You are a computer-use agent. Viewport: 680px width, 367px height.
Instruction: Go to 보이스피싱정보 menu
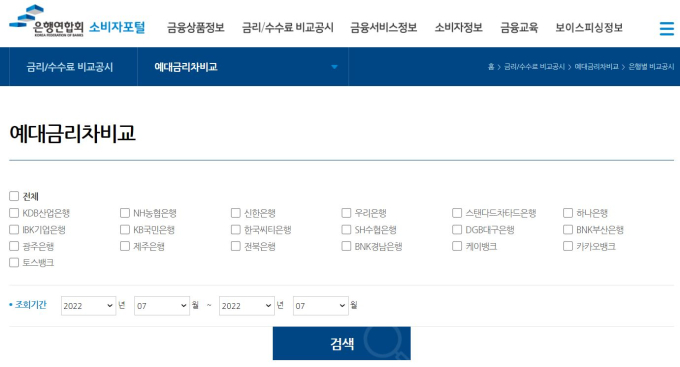click(589, 28)
